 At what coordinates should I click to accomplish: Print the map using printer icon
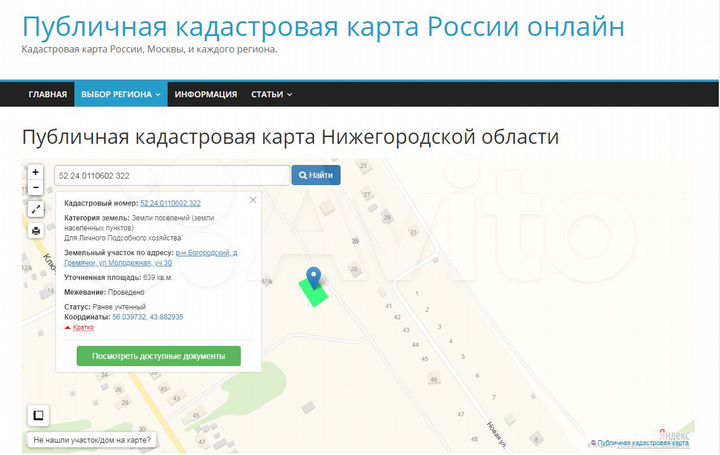point(36,230)
